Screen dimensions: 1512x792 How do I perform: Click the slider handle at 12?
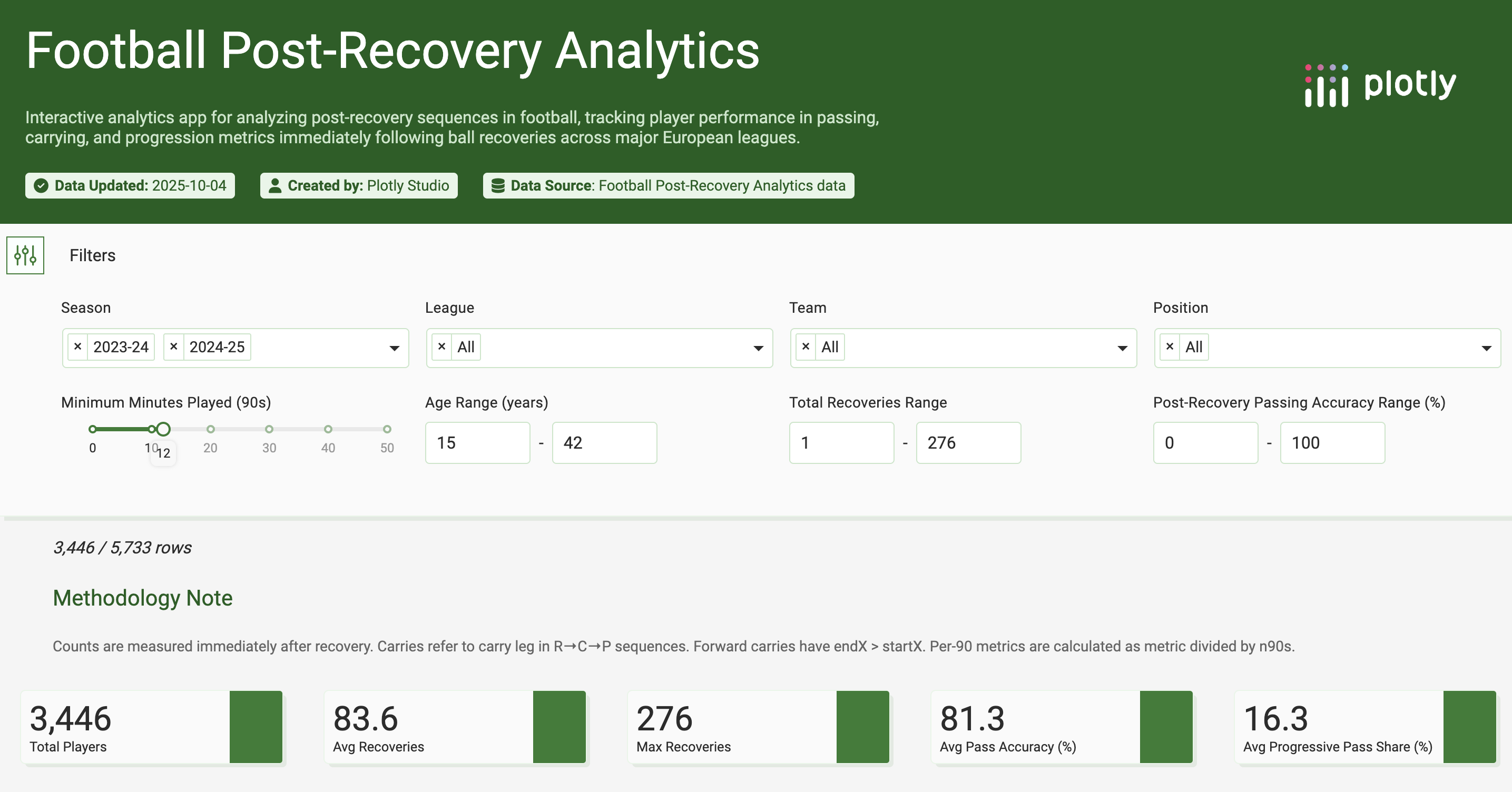point(163,430)
